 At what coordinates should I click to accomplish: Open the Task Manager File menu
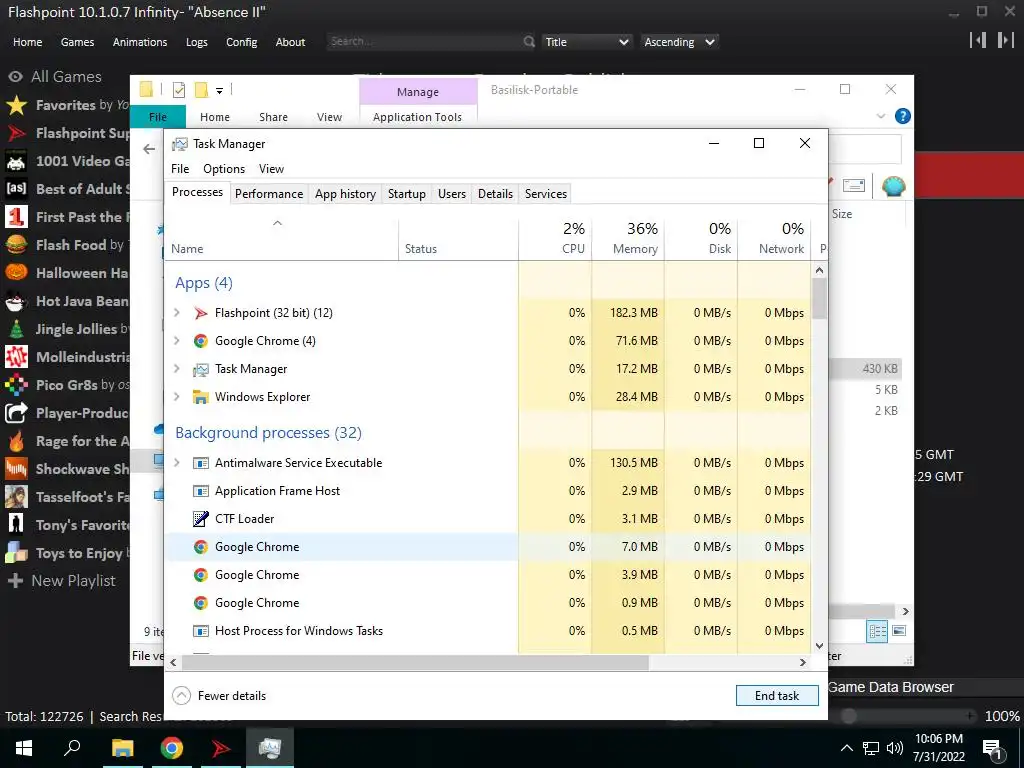pos(180,169)
